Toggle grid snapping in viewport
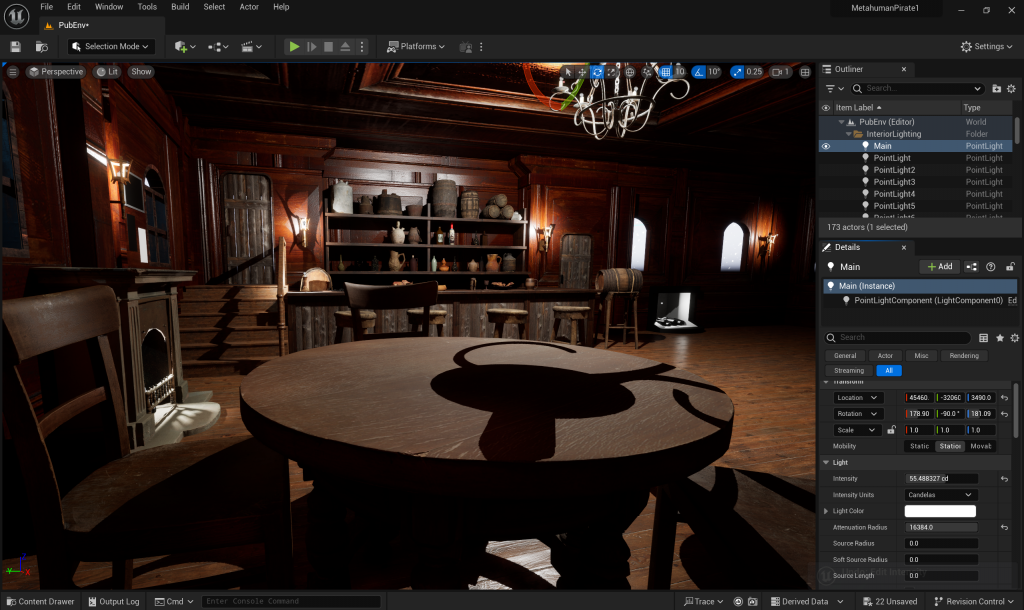 (x=665, y=72)
